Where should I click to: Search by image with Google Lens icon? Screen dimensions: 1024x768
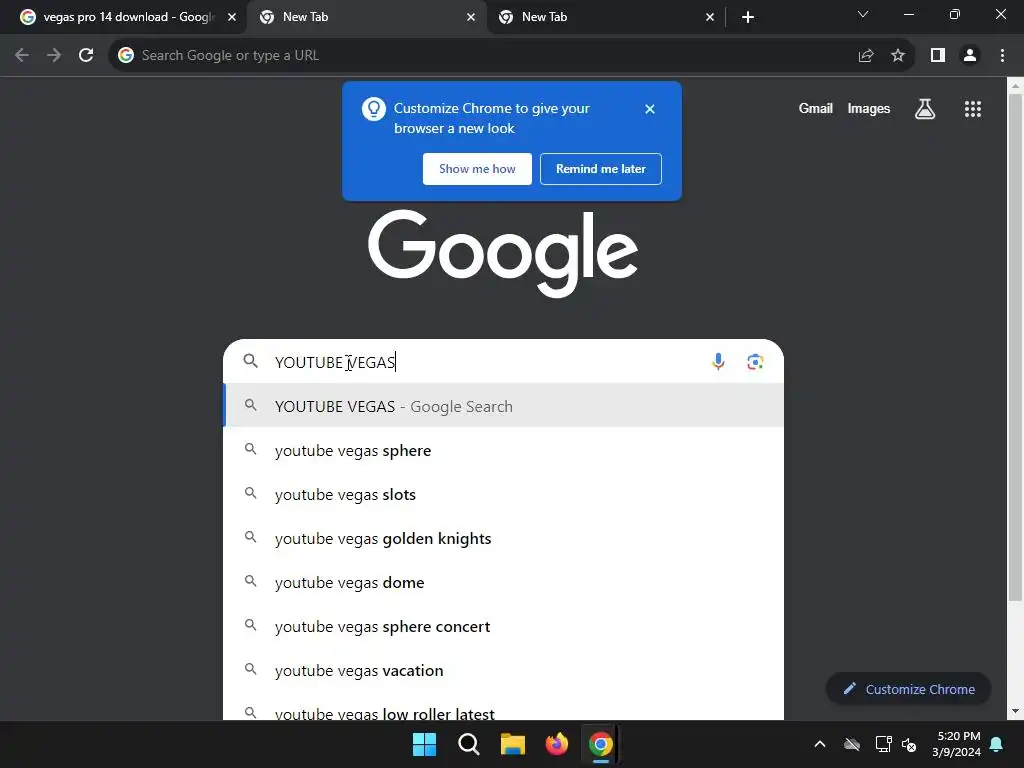point(755,362)
